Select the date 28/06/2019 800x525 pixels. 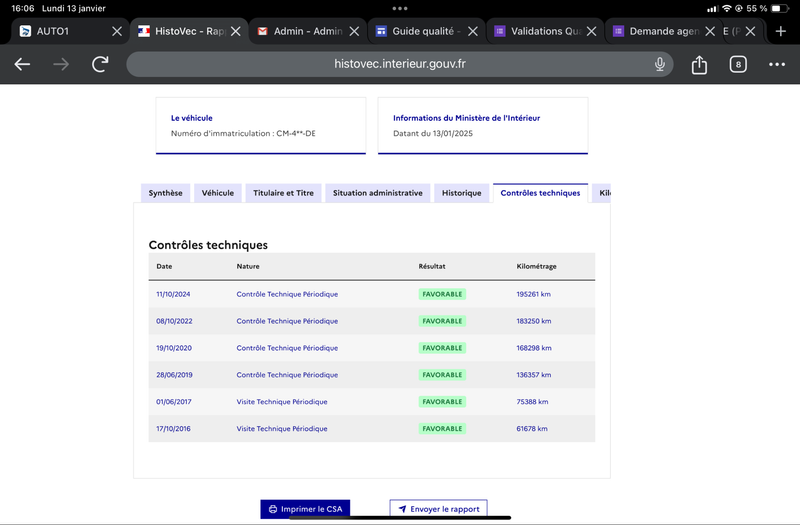(174, 374)
